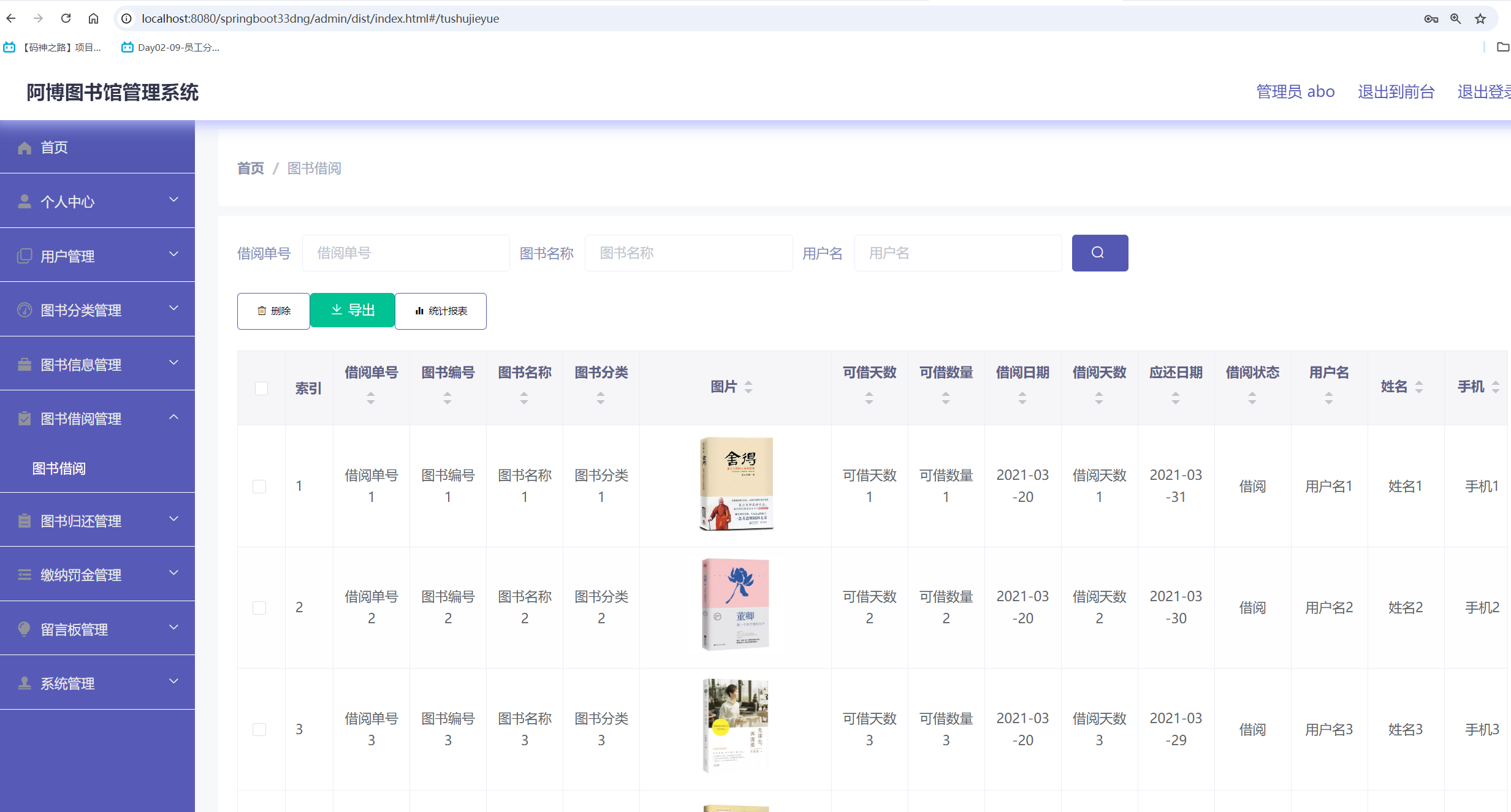Click the 个人中心 person icon

[x=25, y=201]
